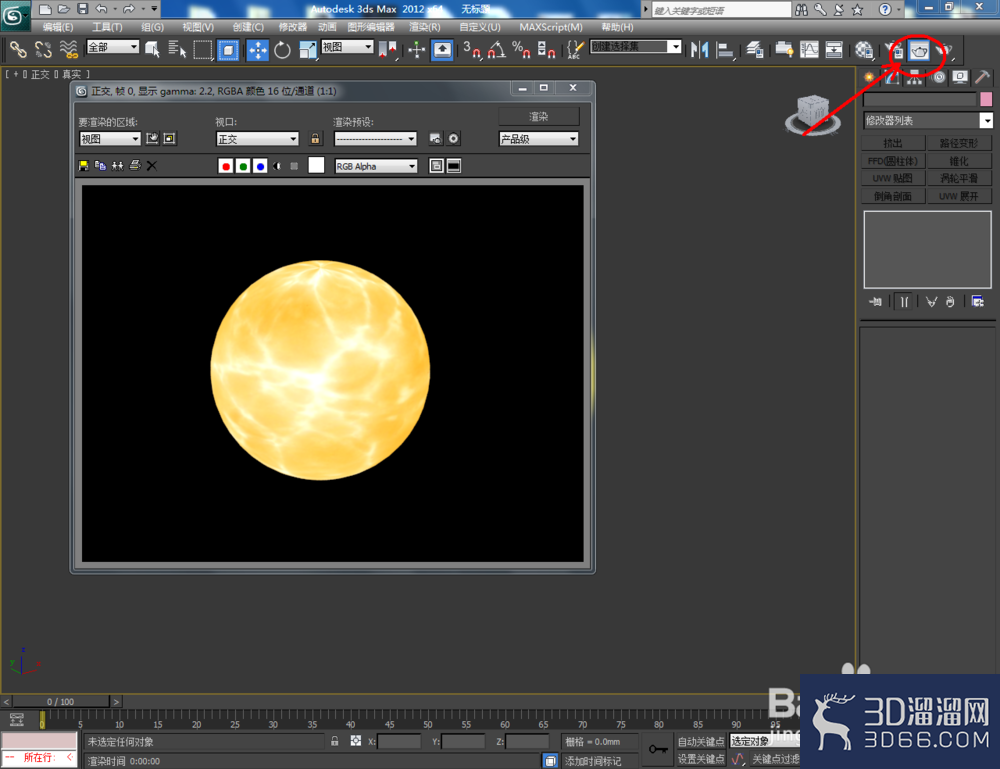
Task: Select the Move transform tool
Action: click(258, 50)
